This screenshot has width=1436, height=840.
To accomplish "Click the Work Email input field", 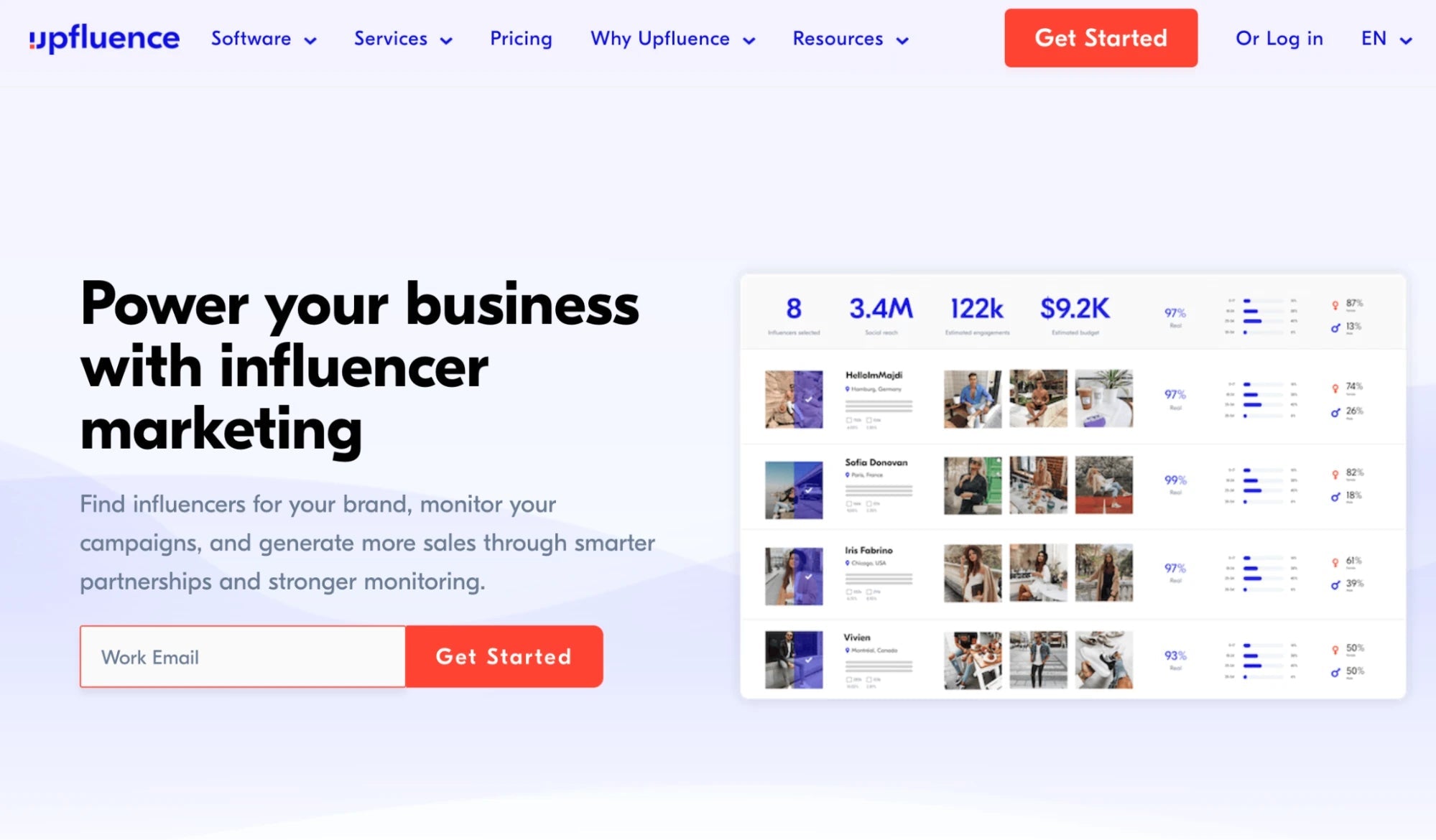I will (x=243, y=657).
